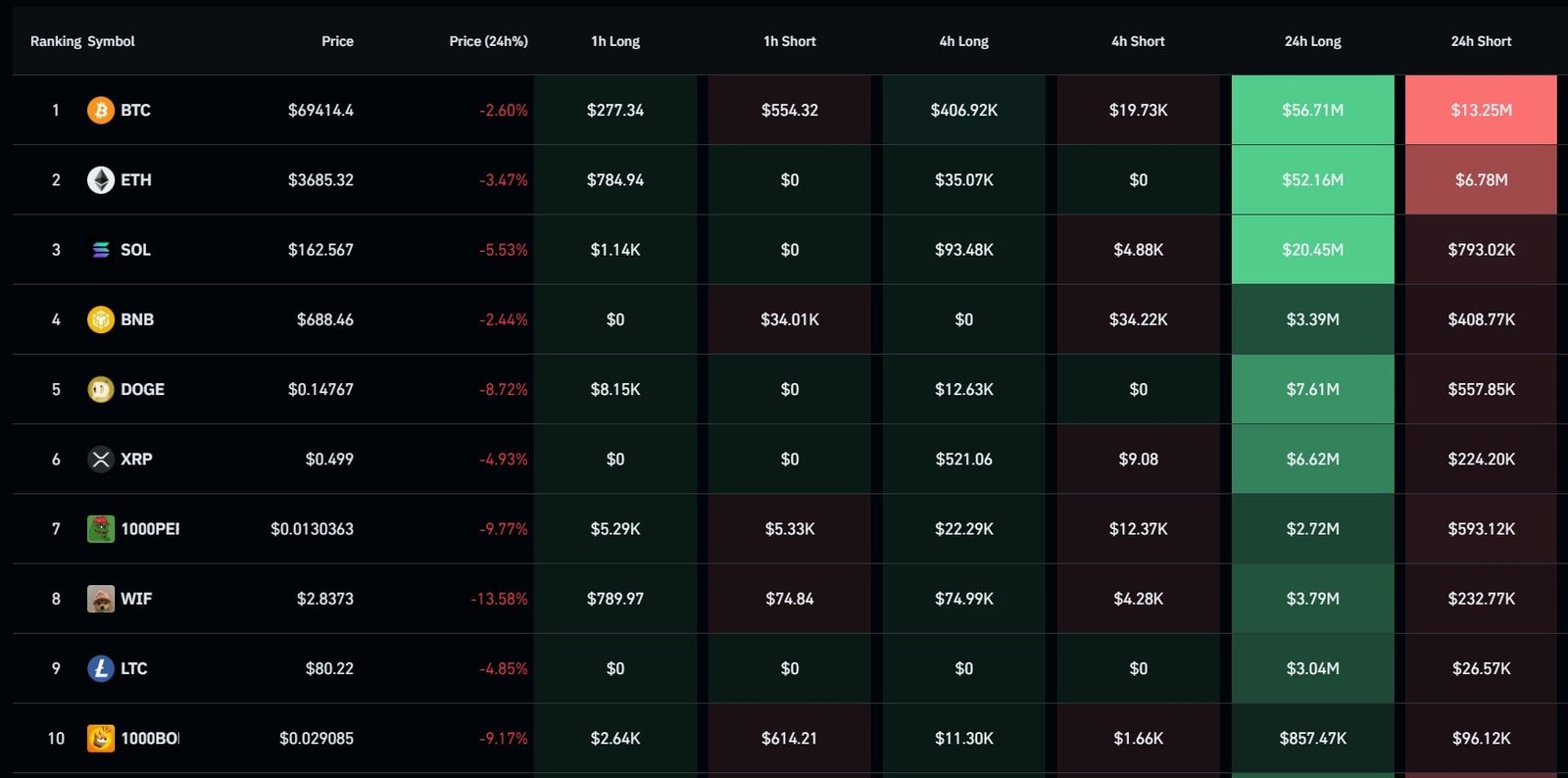Click the $34.01K 1h Short cell

pyautogui.click(x=790, y=319)
